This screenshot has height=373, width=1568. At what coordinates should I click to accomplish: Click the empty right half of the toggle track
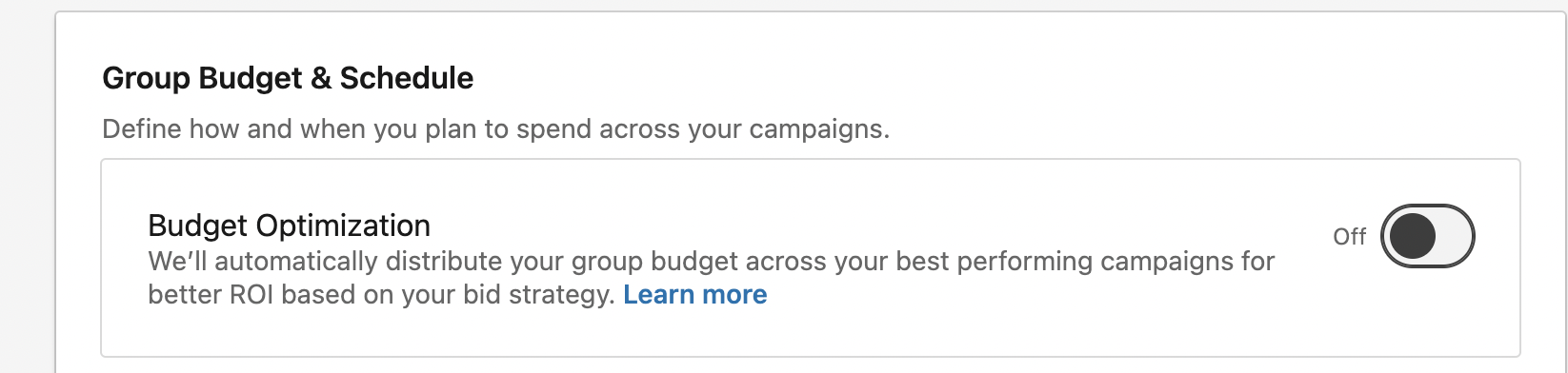(1452, 236)
